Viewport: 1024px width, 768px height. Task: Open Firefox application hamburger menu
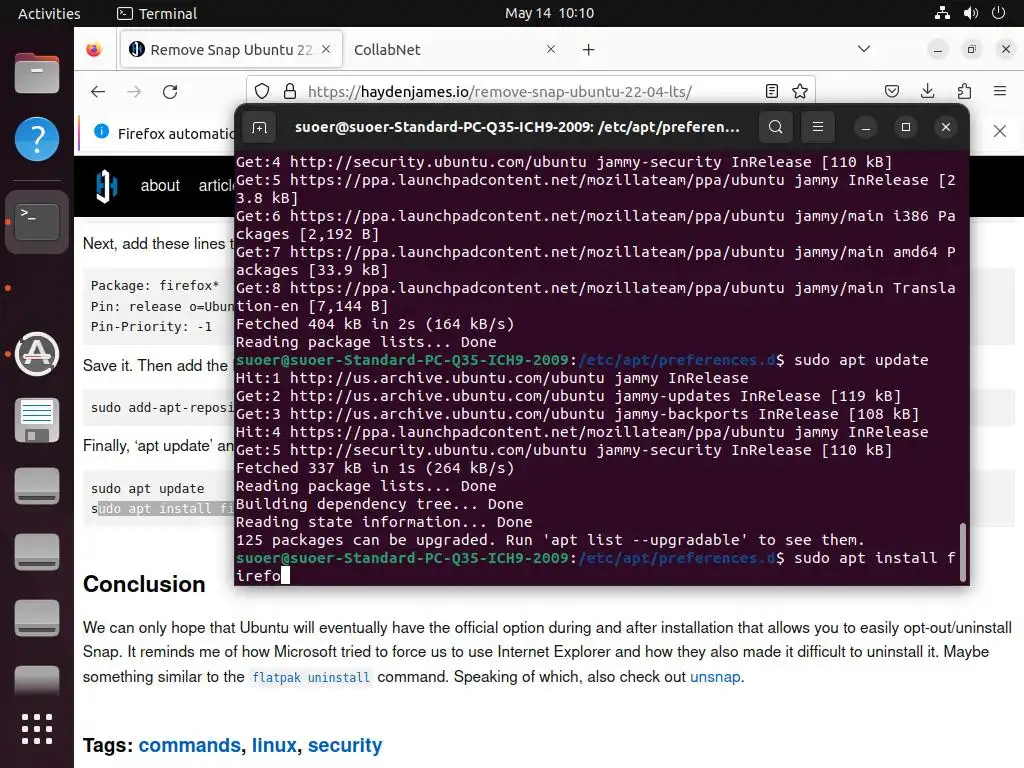coord(1000,91)
